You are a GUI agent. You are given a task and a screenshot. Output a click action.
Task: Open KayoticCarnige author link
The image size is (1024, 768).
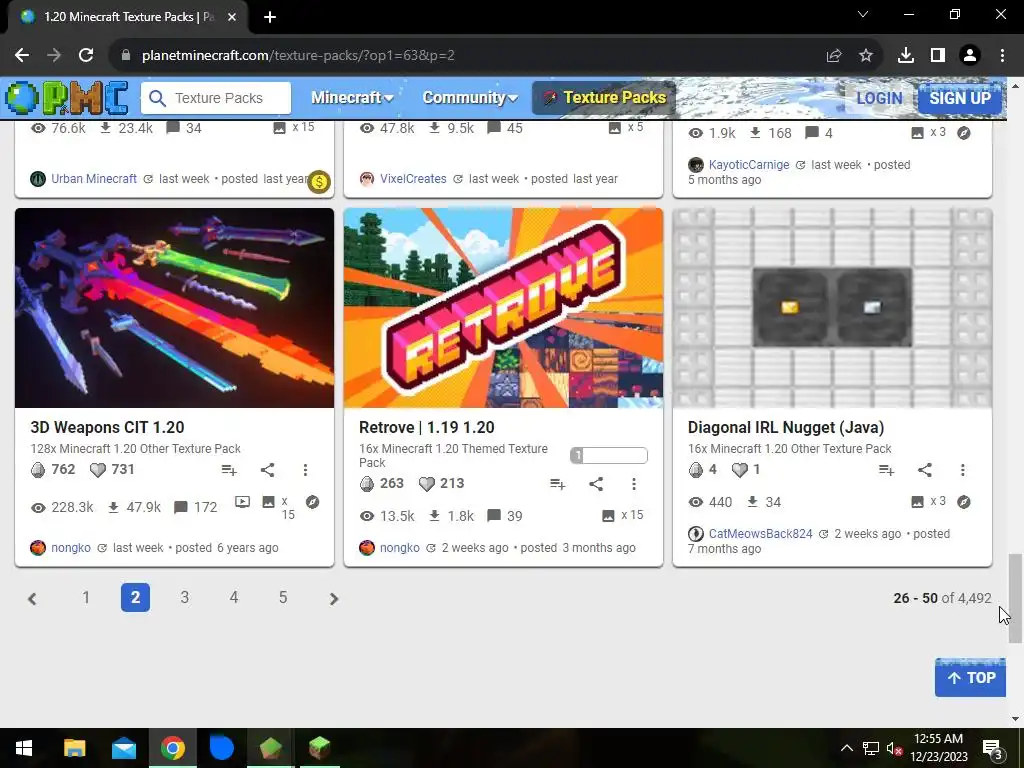tap(749, 165)
